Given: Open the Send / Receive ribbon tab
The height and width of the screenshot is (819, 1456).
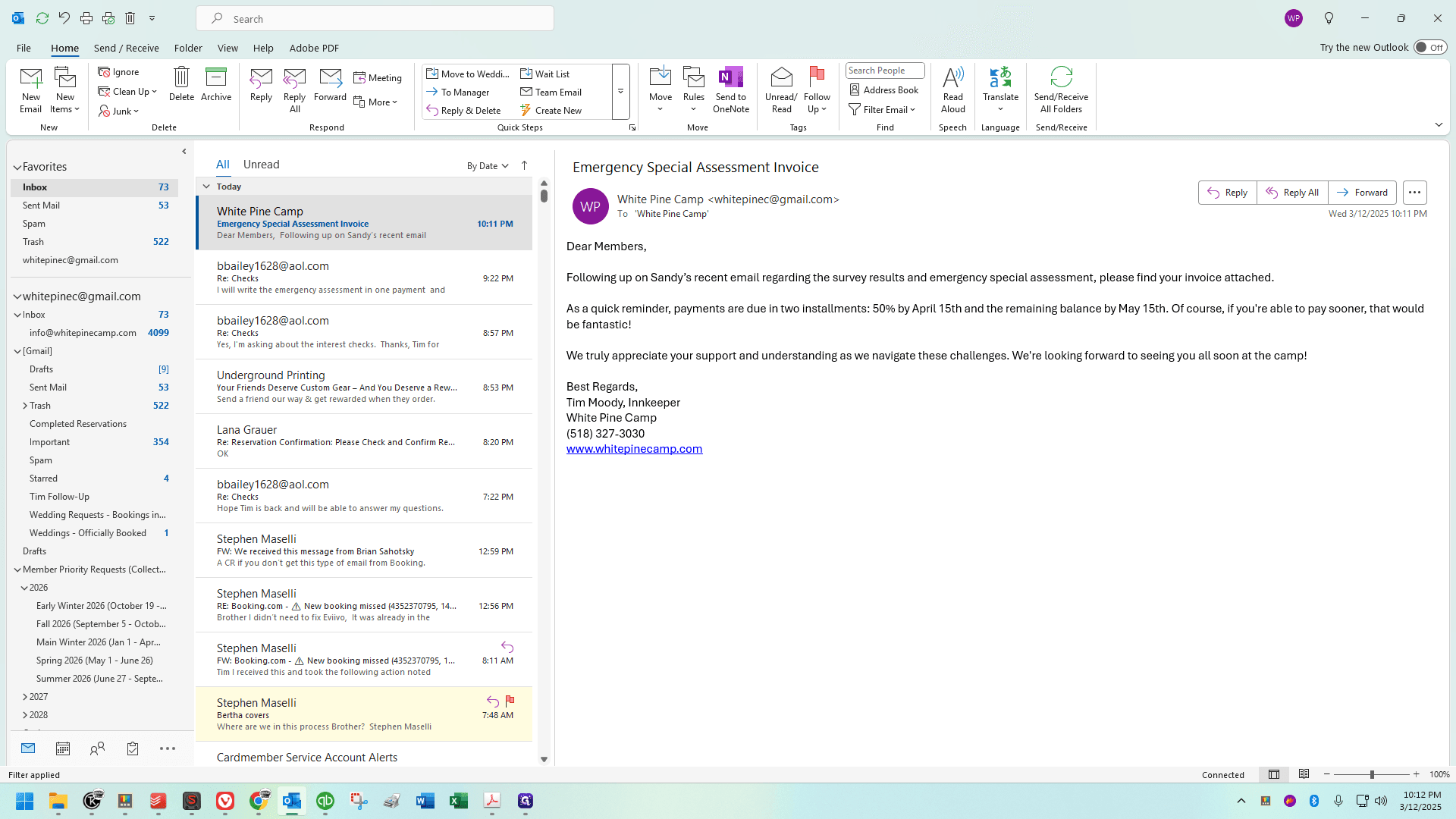Looking at the screenshot, I should (x=127, y=48).
